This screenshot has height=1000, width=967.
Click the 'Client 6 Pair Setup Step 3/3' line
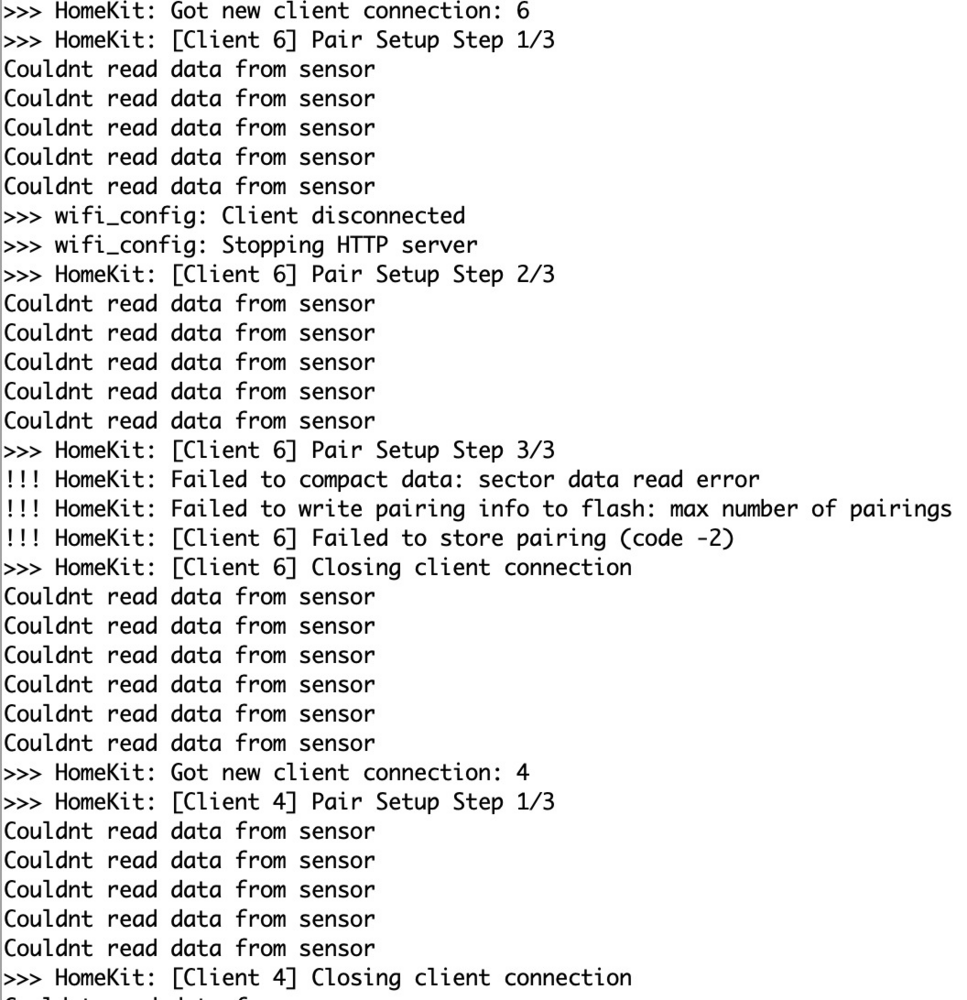[x=279, y=451]
